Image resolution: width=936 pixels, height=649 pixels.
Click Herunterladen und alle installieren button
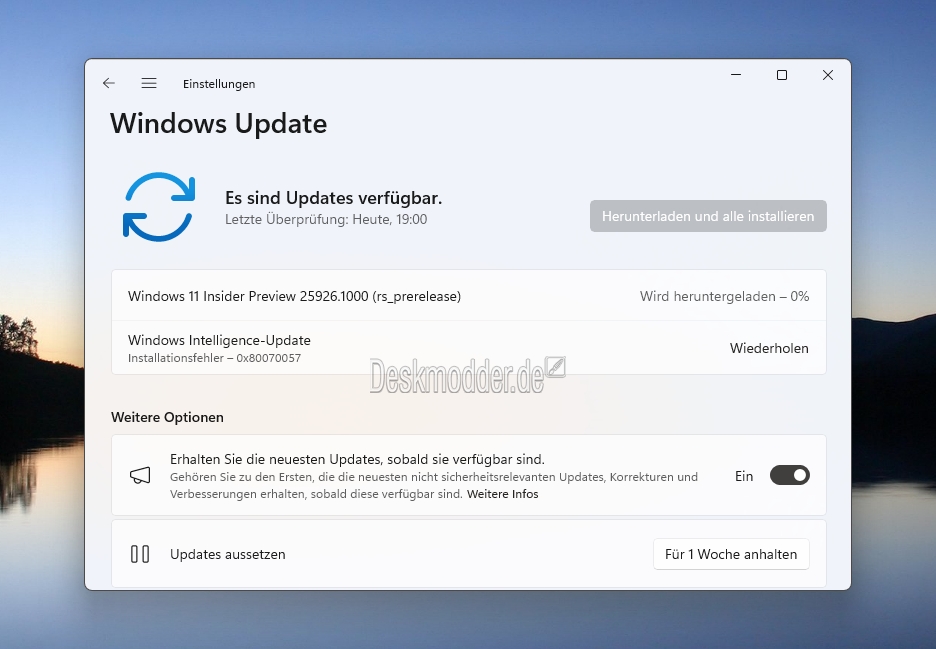708,216
